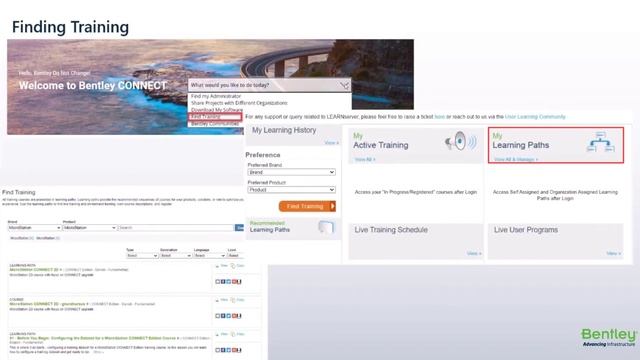Share MicroStation CONNECT 2D learning path on Twitter
Viewport: 640px width, 360px height.
click(x=229, y=282)
